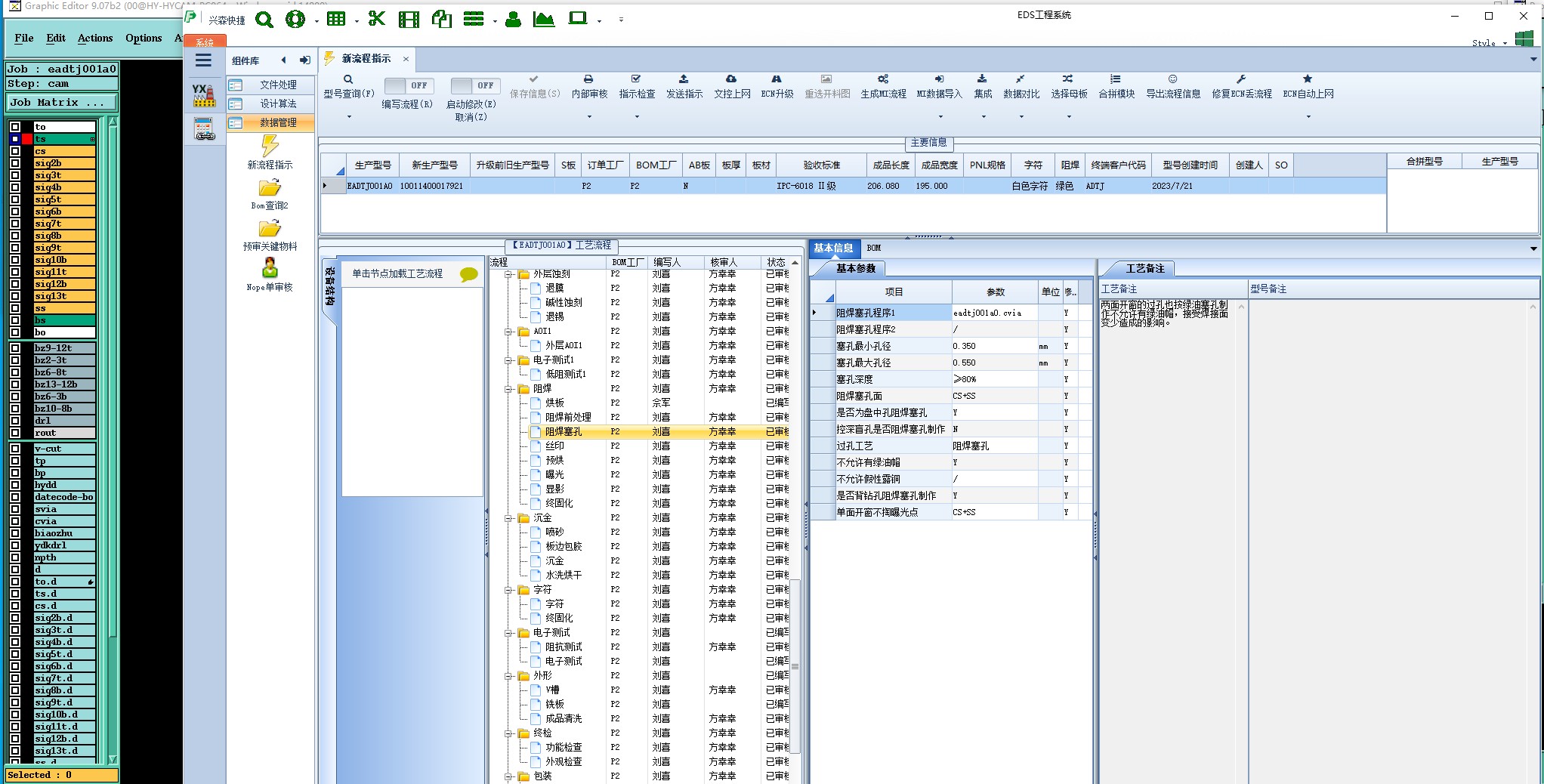Click the YX factory icon in sidebar
1544x784 pixels.
pos(203,95)
